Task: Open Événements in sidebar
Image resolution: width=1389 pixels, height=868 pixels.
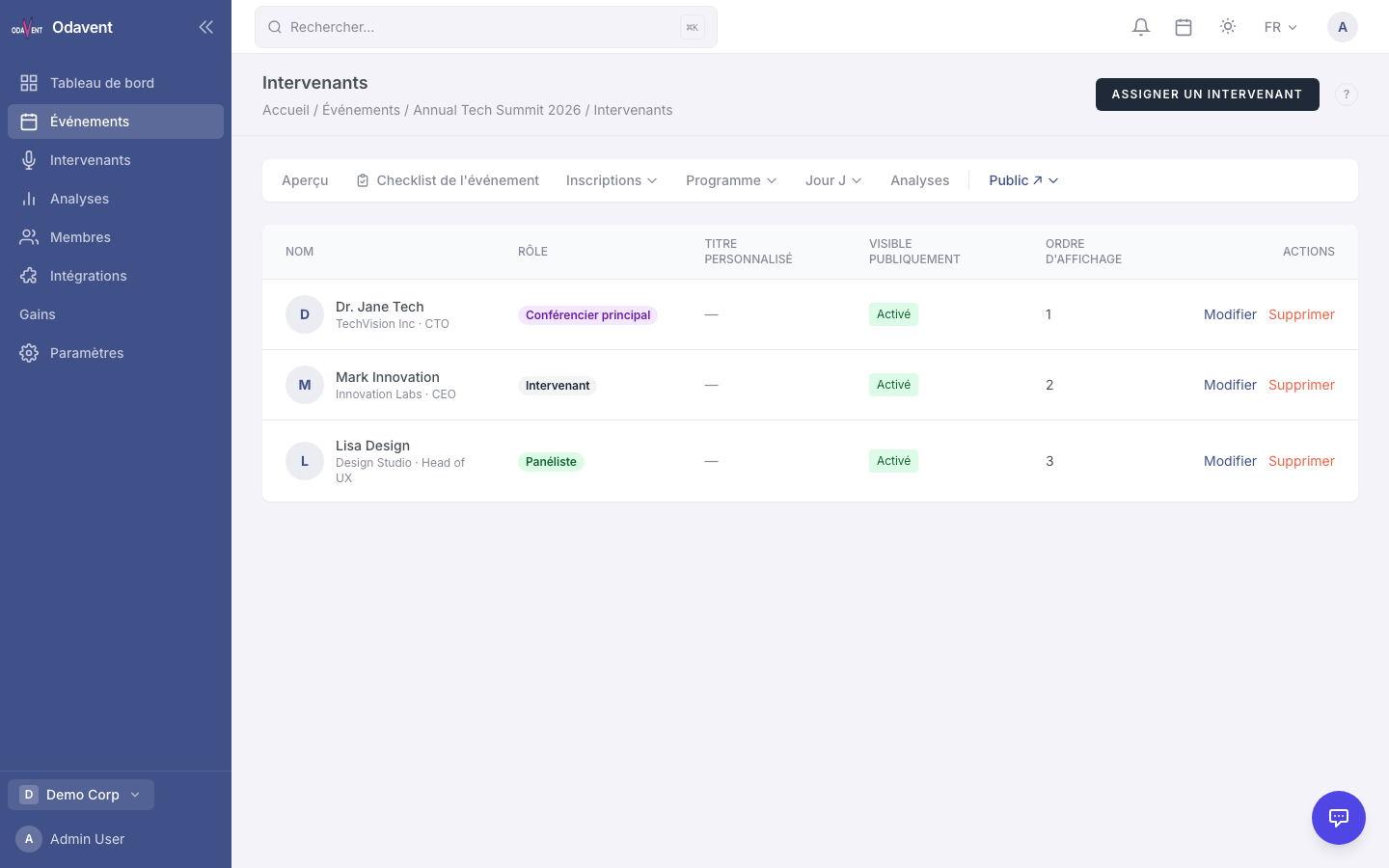Action: [x=116, y=122]
